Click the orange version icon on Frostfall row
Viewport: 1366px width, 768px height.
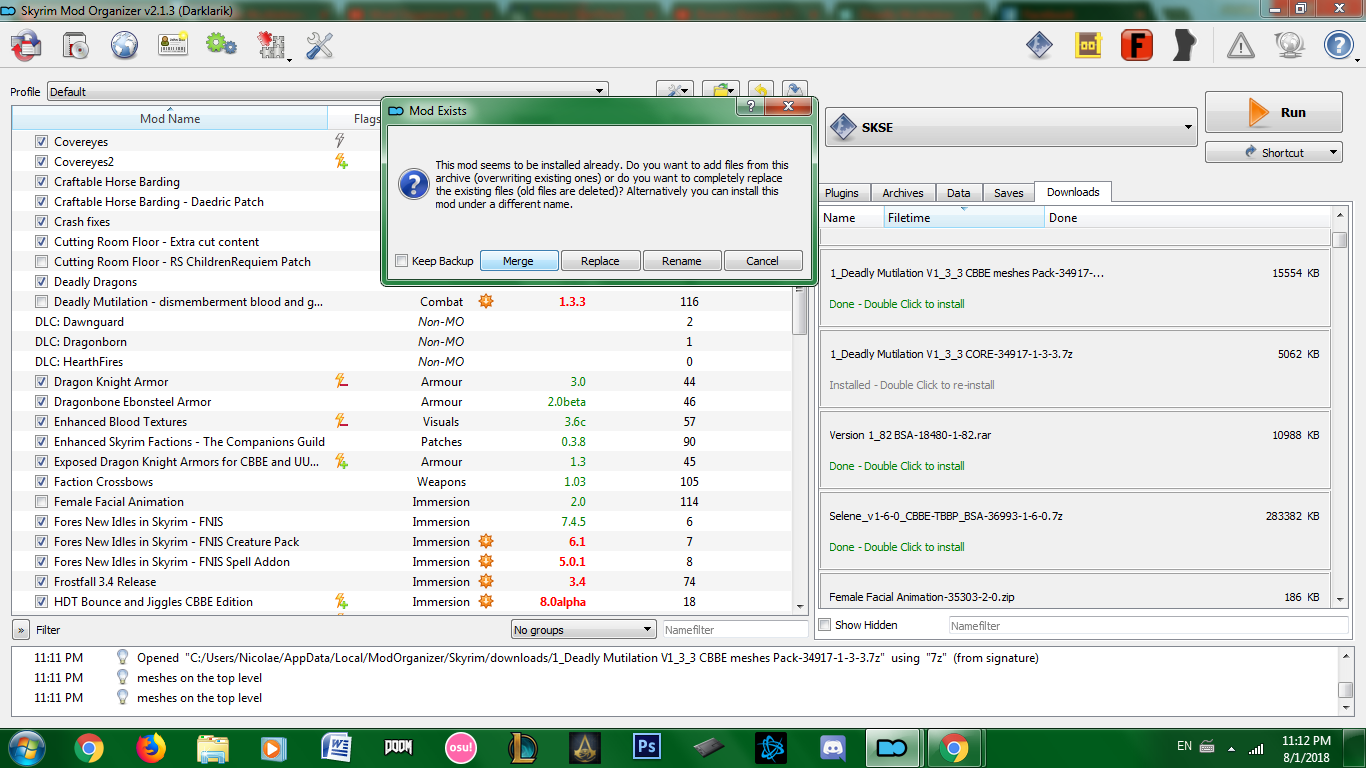(x=486, y=581)
